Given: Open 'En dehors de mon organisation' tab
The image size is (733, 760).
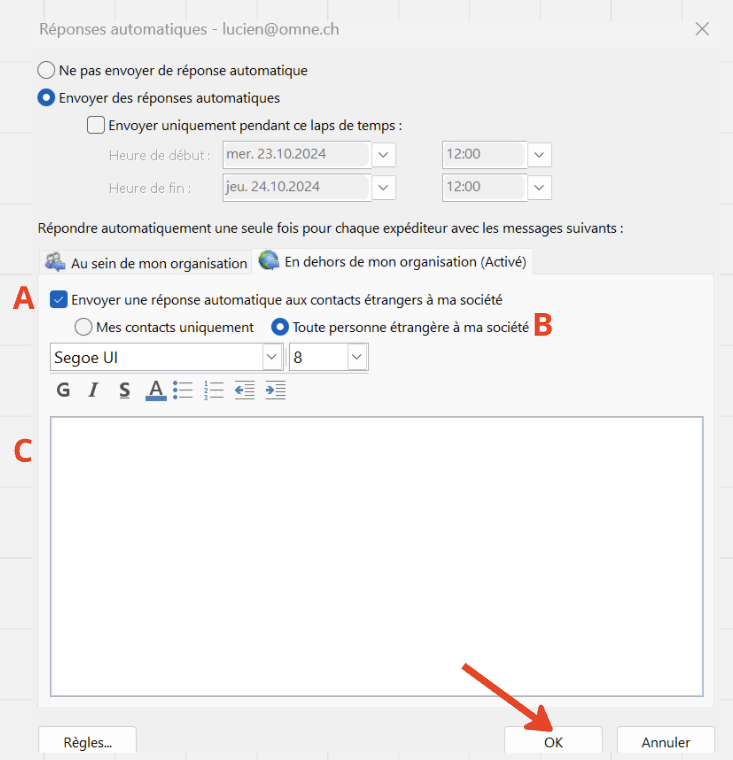Looking at the screenshot, I should (393, 261).
